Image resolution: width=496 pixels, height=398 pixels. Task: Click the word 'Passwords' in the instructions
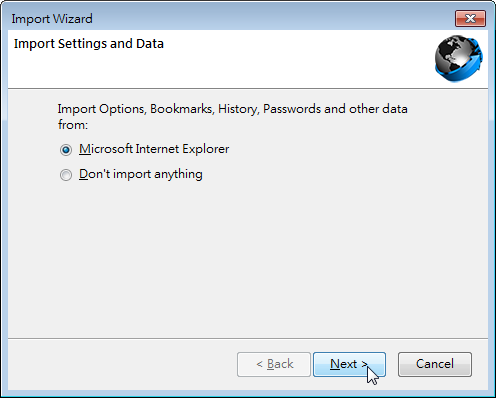292,109
